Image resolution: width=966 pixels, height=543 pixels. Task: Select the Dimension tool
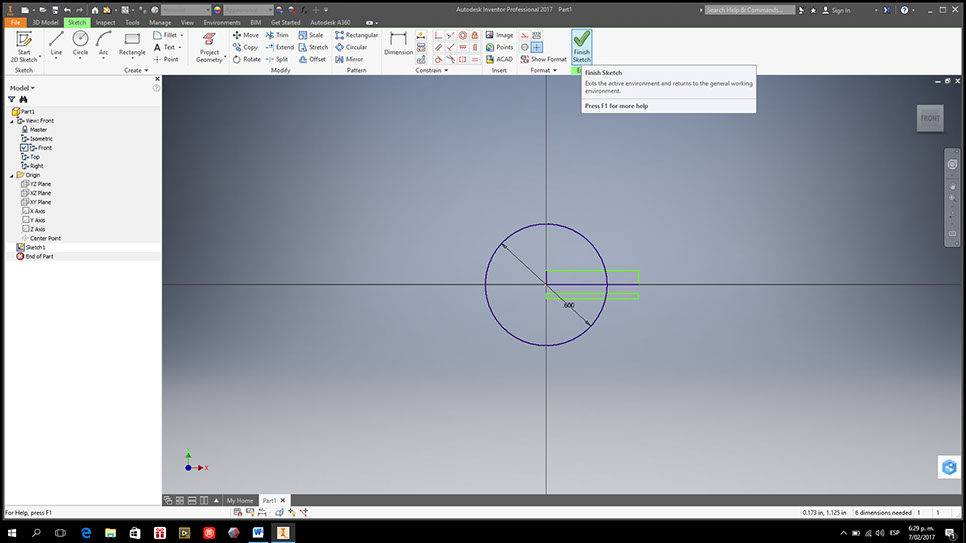[398, 44]
